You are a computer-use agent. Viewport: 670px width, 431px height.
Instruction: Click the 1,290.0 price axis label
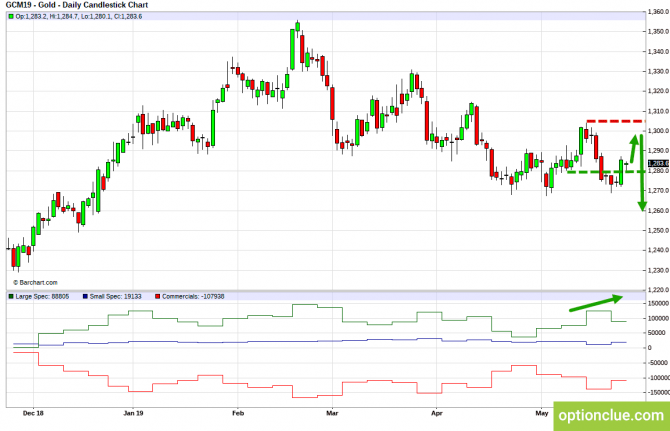click(x=658, y=151)
